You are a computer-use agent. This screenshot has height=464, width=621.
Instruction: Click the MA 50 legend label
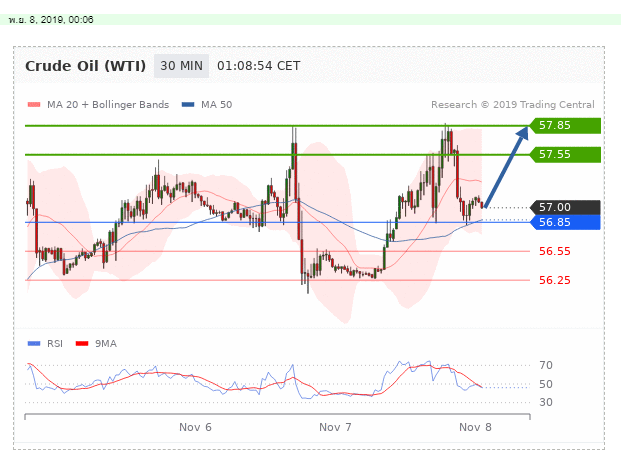pyautogui.click(x=216, y=105)
